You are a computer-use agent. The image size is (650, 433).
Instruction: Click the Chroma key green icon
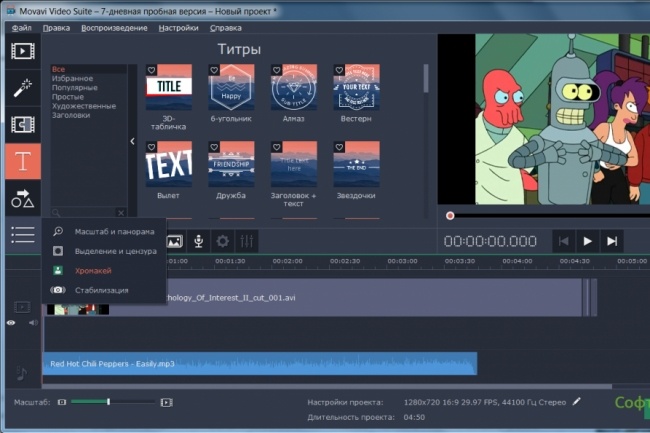coord(58,271)
